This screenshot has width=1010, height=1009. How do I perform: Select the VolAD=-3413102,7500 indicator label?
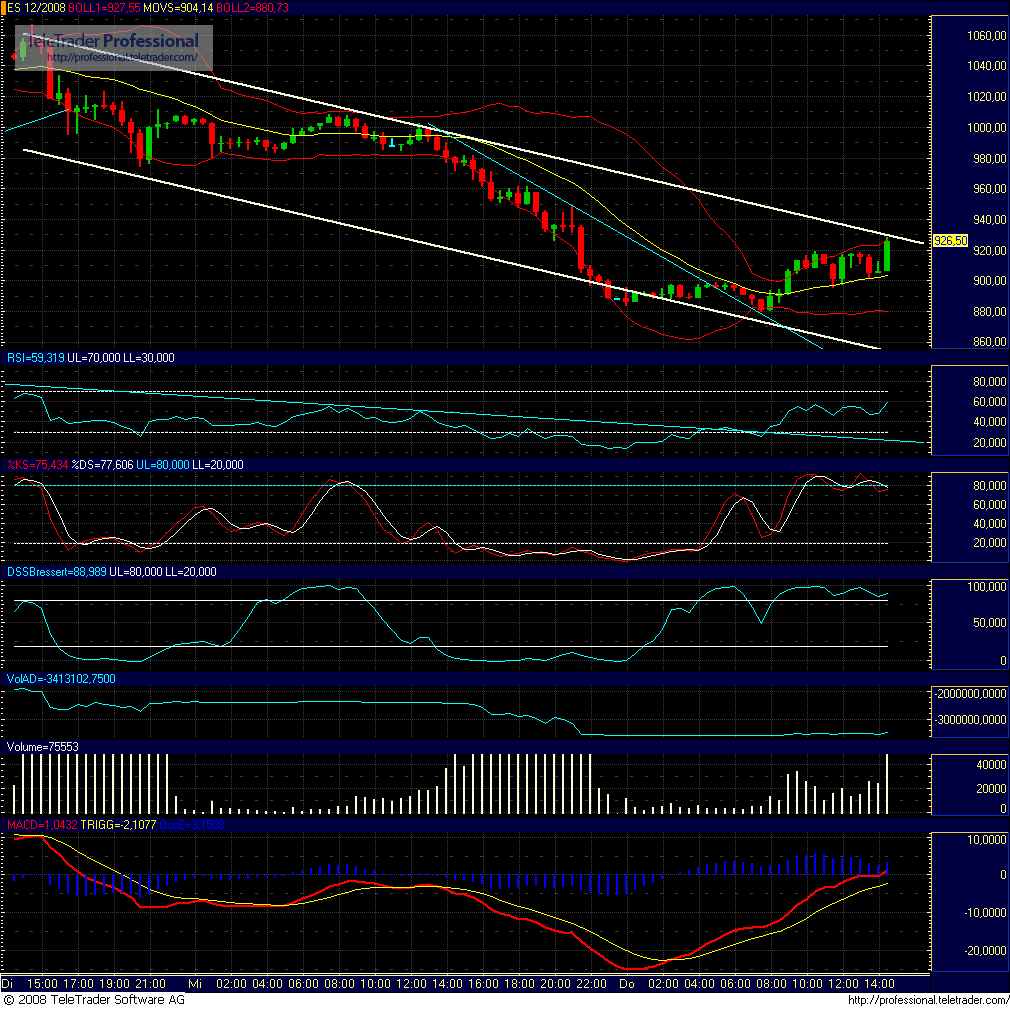pyautogui.click(x=61, y=678)
